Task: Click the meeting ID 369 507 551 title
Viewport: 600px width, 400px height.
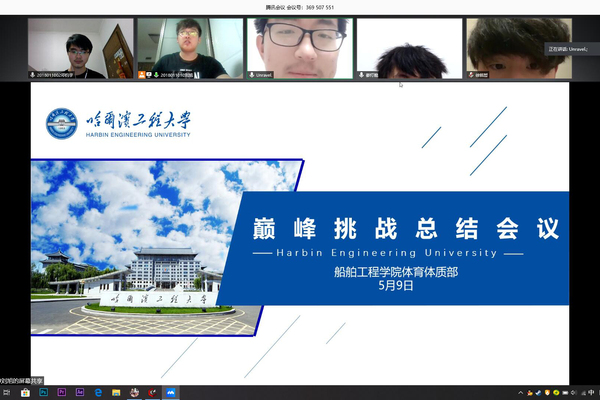Action: [300, 6]
